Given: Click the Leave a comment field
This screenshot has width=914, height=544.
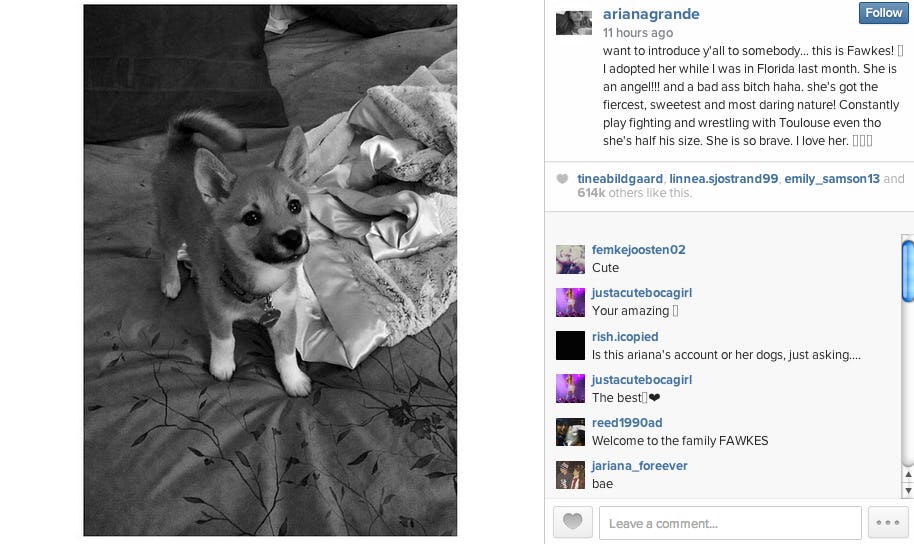Looking at the screenshot, I should point(730,523).
